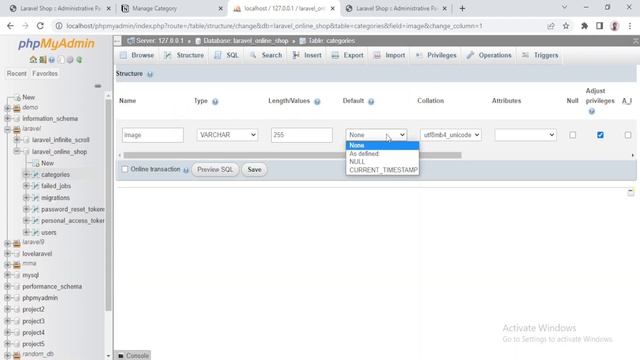The image size is (640, 360).
Task: Open phpMyAdmin home icon
Action: (33, 60)
